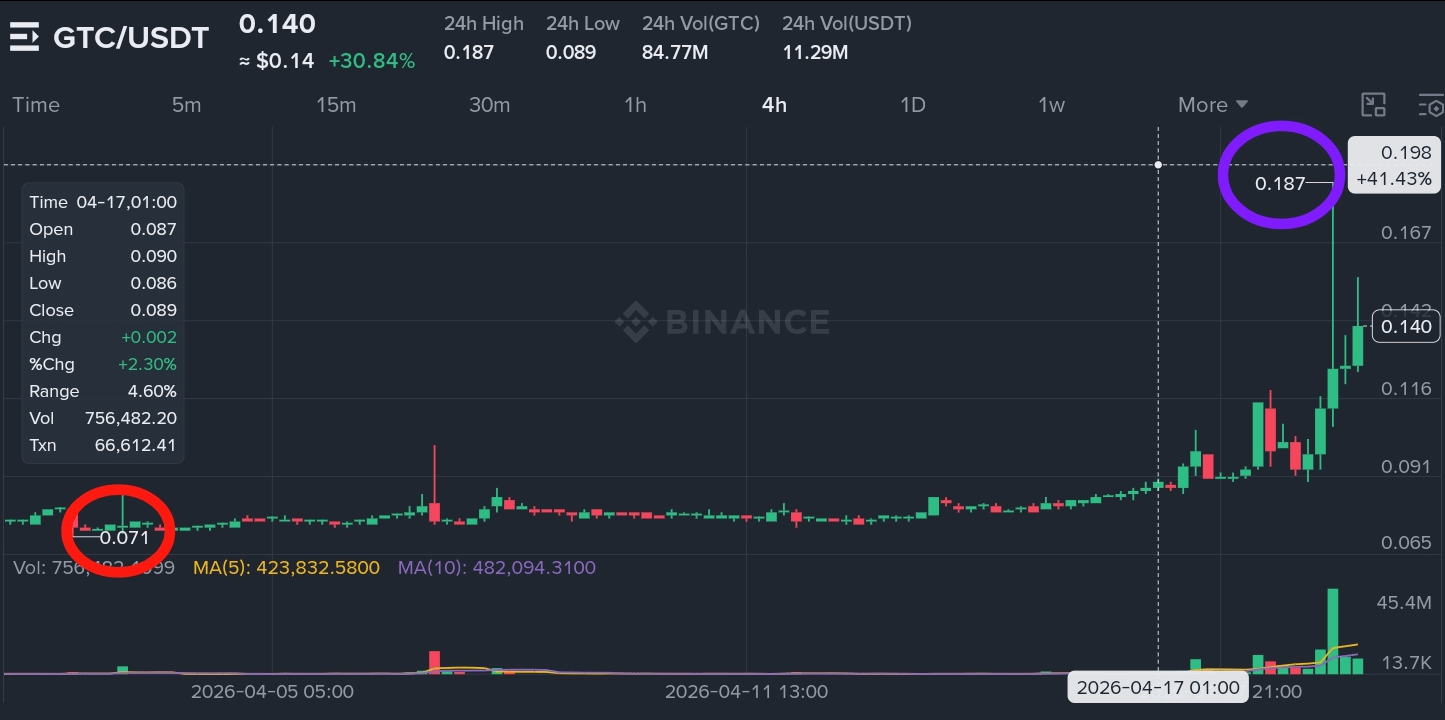This screenshot has width=1445, height=720.
Task: Tap the %Chg +2.30% tooltip row
Action: click(x=103, y=364)
